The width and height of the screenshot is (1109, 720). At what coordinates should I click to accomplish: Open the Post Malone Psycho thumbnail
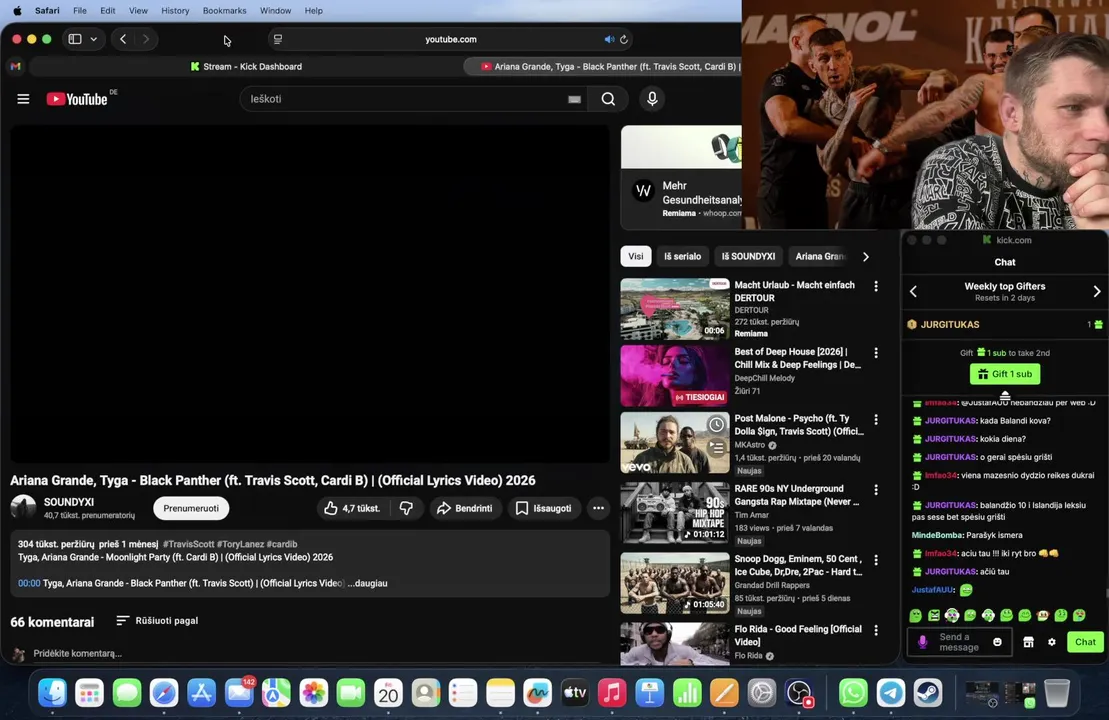click(x=675, y=443)
